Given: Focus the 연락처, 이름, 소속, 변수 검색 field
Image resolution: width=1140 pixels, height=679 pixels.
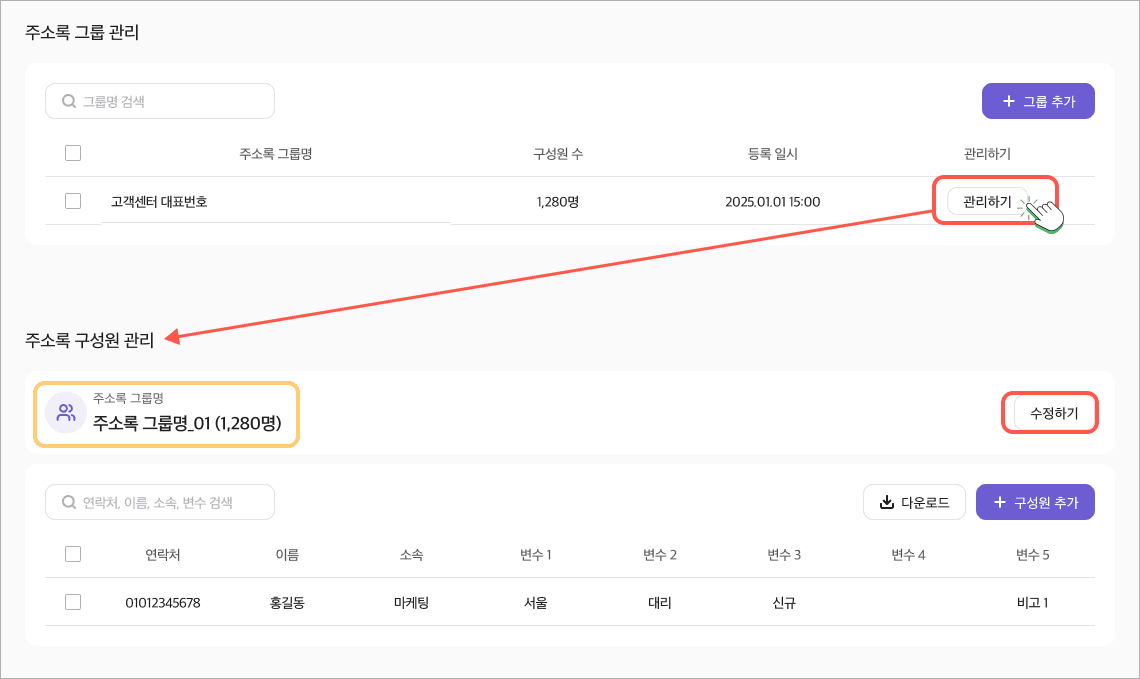Looking at the screenshot, I should [160, 502].
